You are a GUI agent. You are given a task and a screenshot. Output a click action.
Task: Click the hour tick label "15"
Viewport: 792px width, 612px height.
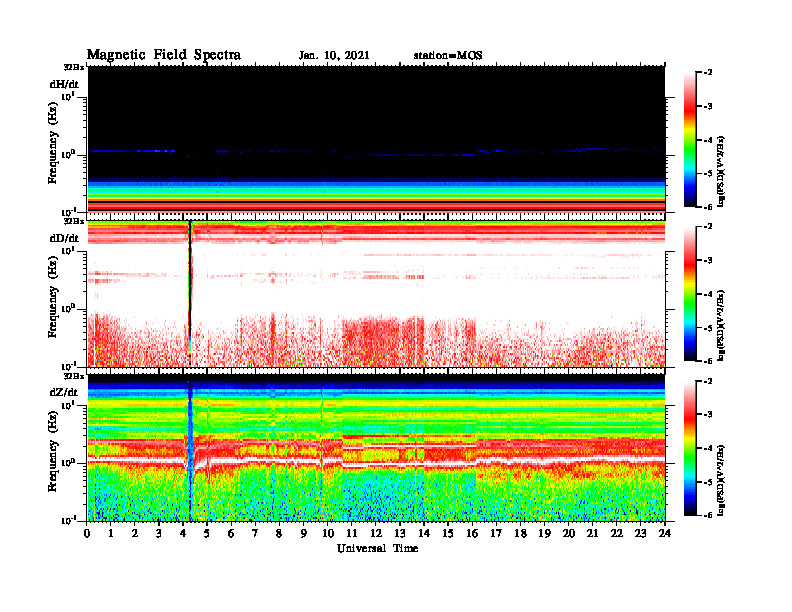(x=448, y=533)
